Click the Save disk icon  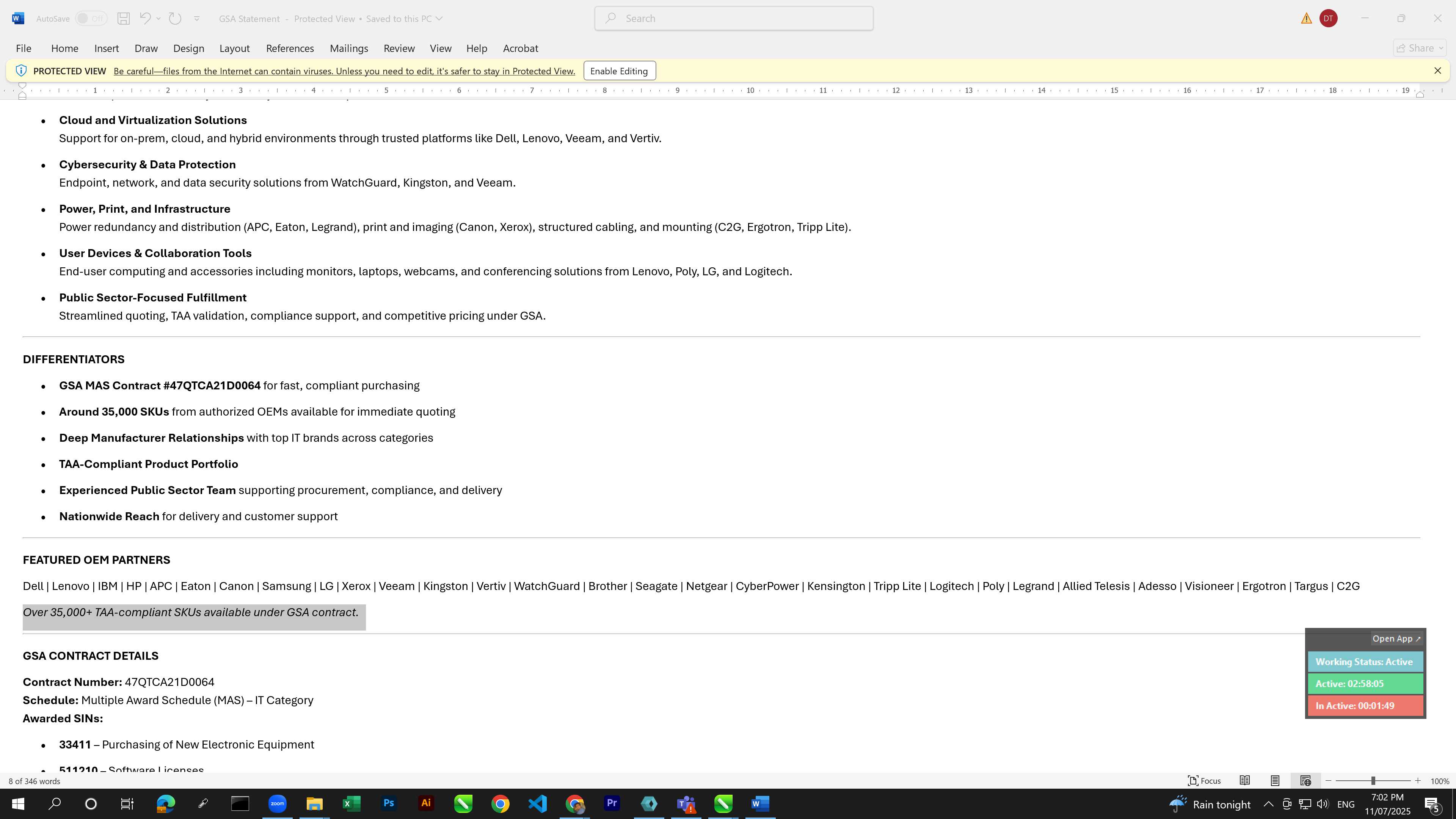123,18
